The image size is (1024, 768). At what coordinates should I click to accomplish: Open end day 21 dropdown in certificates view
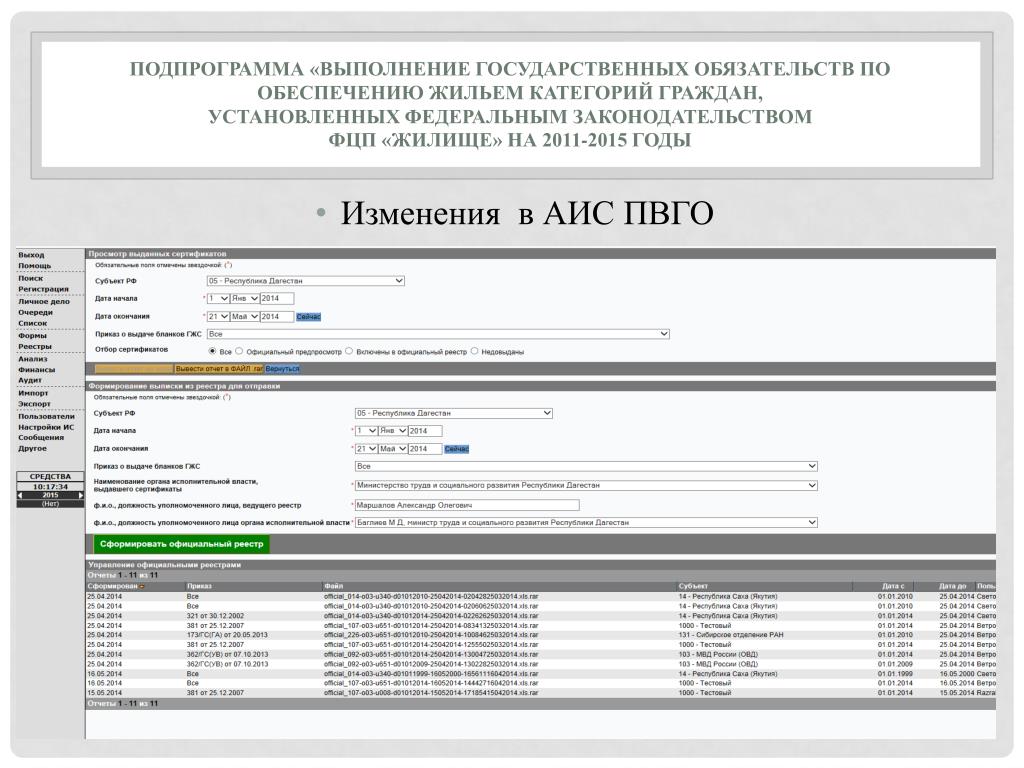coord(218,317)
